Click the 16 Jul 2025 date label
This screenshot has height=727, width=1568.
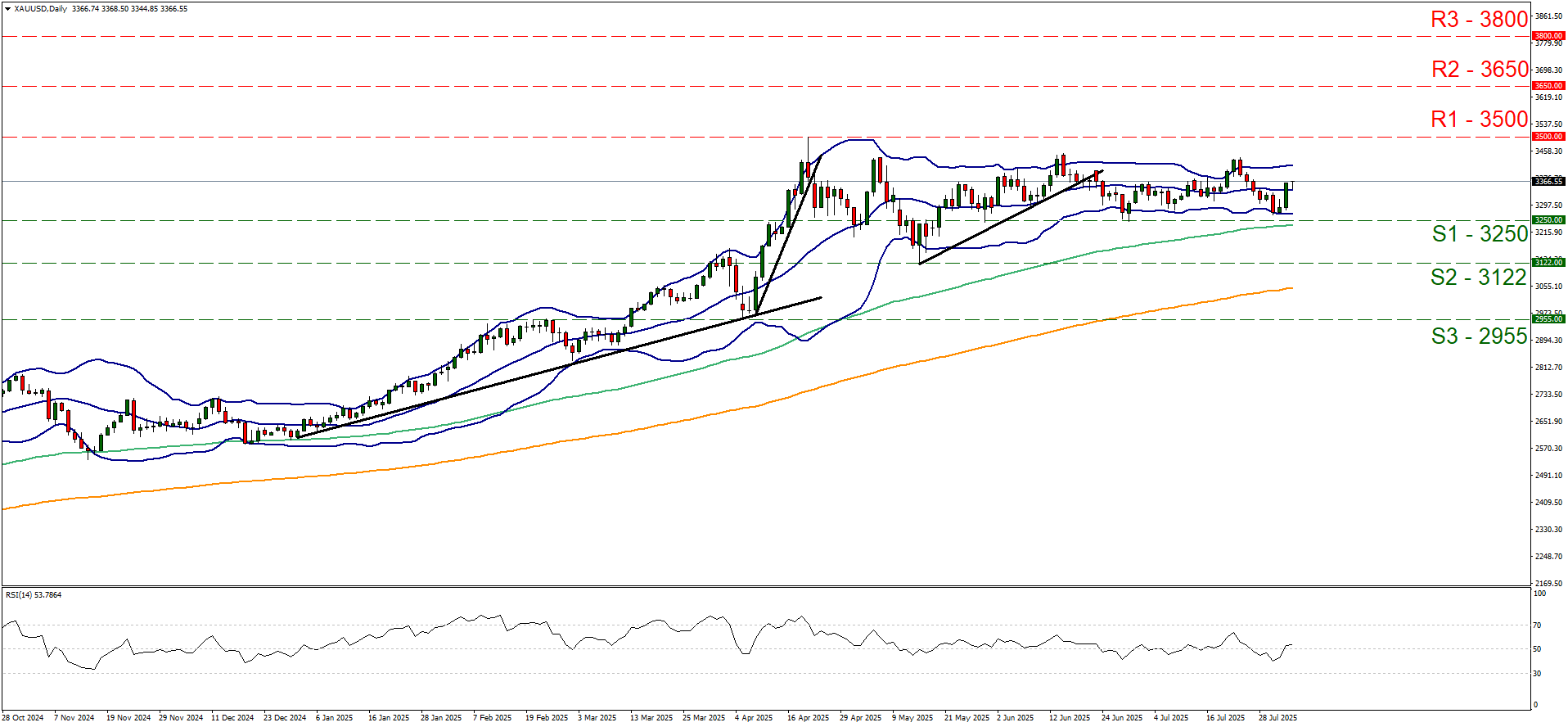(1225, 718)
